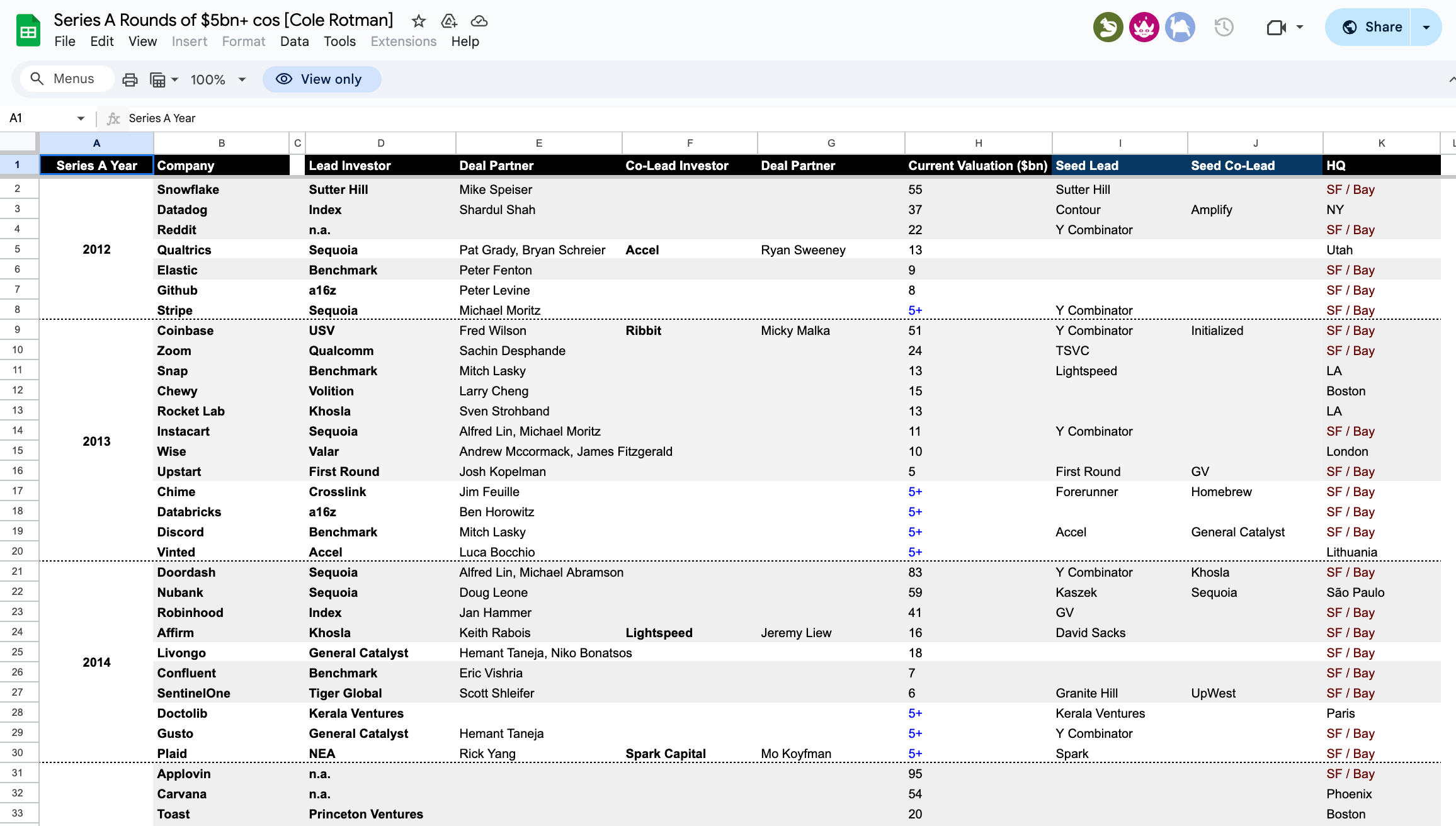Image resolution: width=1456 pixels, height=826 pixels.
Task: Click the Google Sheets home icon
Action: click(x=28, y=30)
